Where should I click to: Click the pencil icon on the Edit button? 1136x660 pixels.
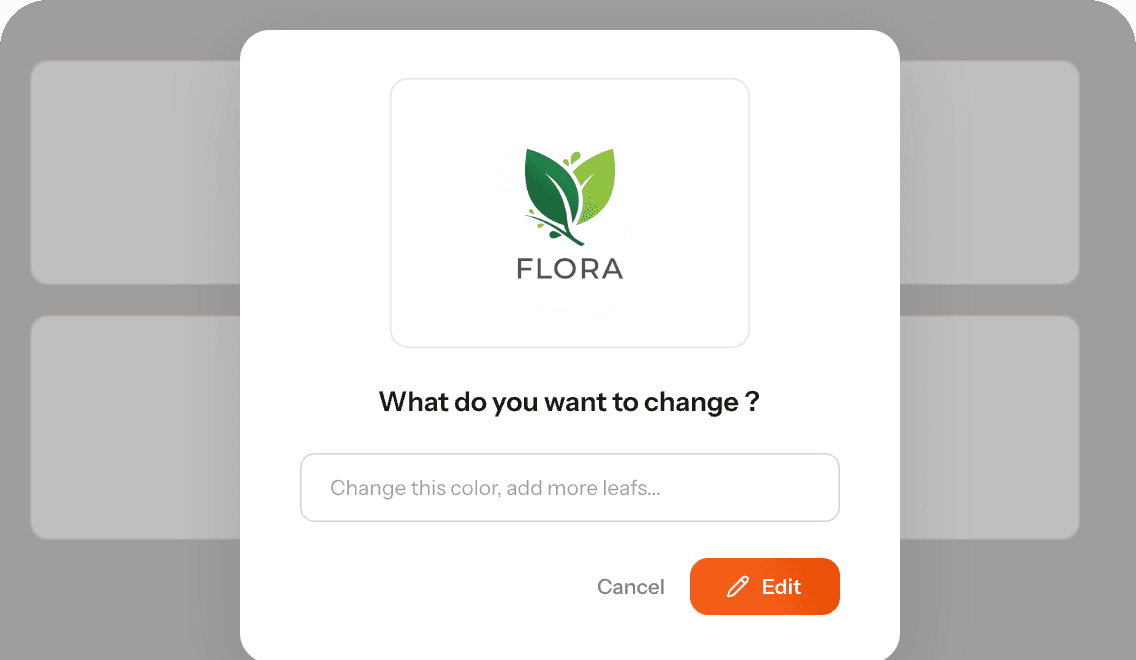click(738, 587)
